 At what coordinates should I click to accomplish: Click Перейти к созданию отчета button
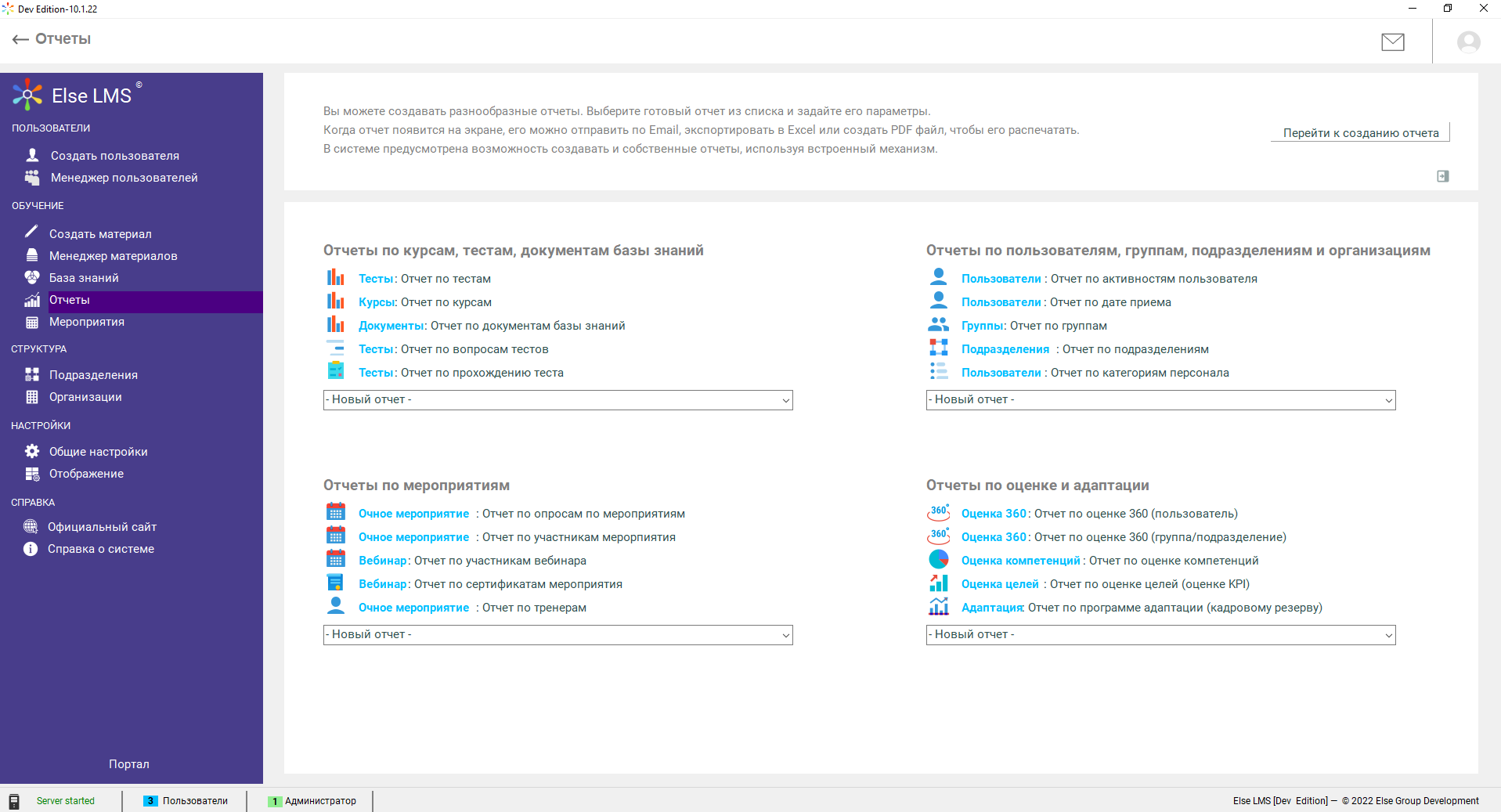pos(1360,133)
